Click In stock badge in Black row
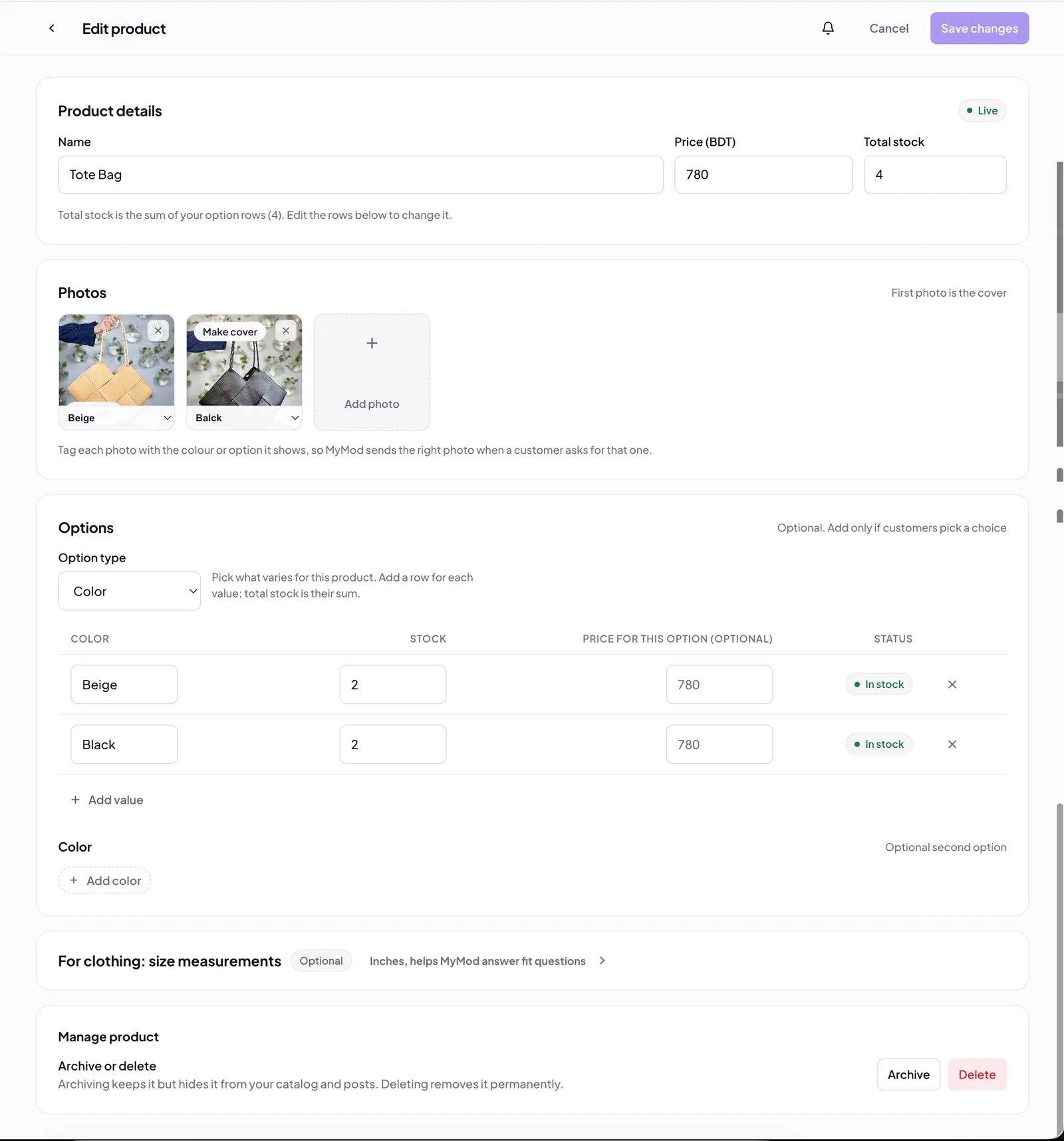 coord(879,744)
